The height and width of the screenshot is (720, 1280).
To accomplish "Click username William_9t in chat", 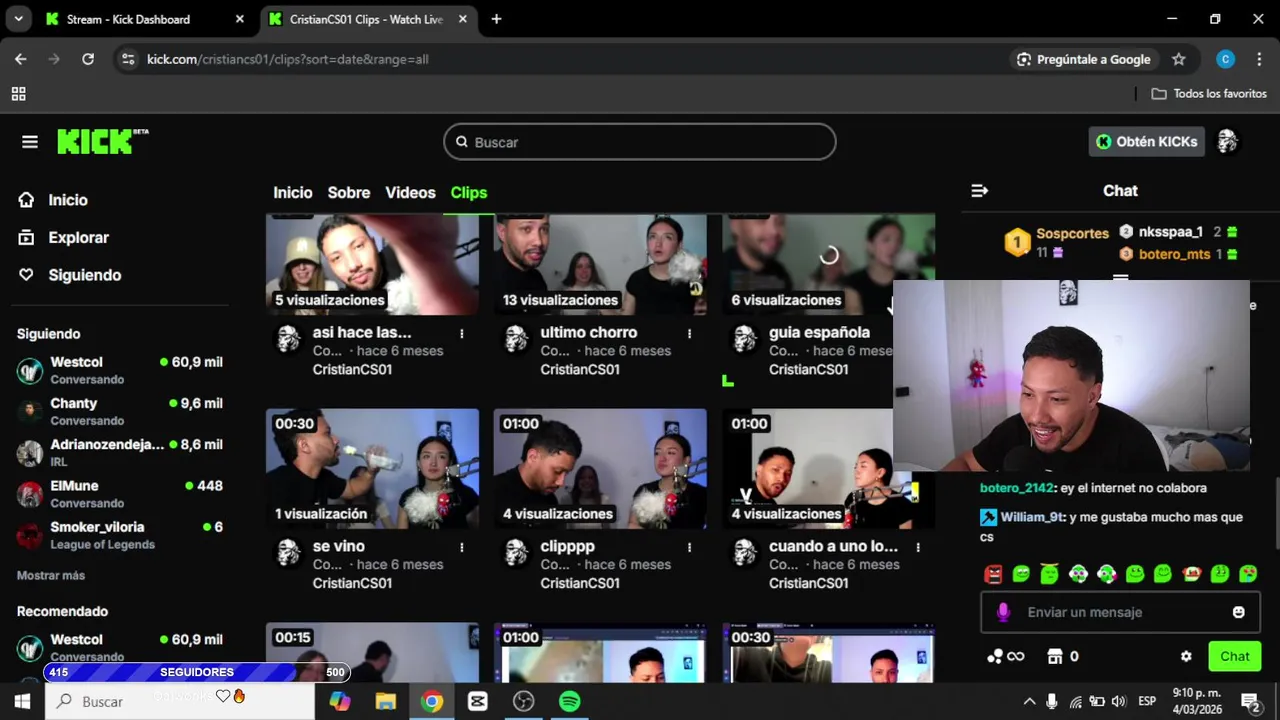I will coord(1033,517).
